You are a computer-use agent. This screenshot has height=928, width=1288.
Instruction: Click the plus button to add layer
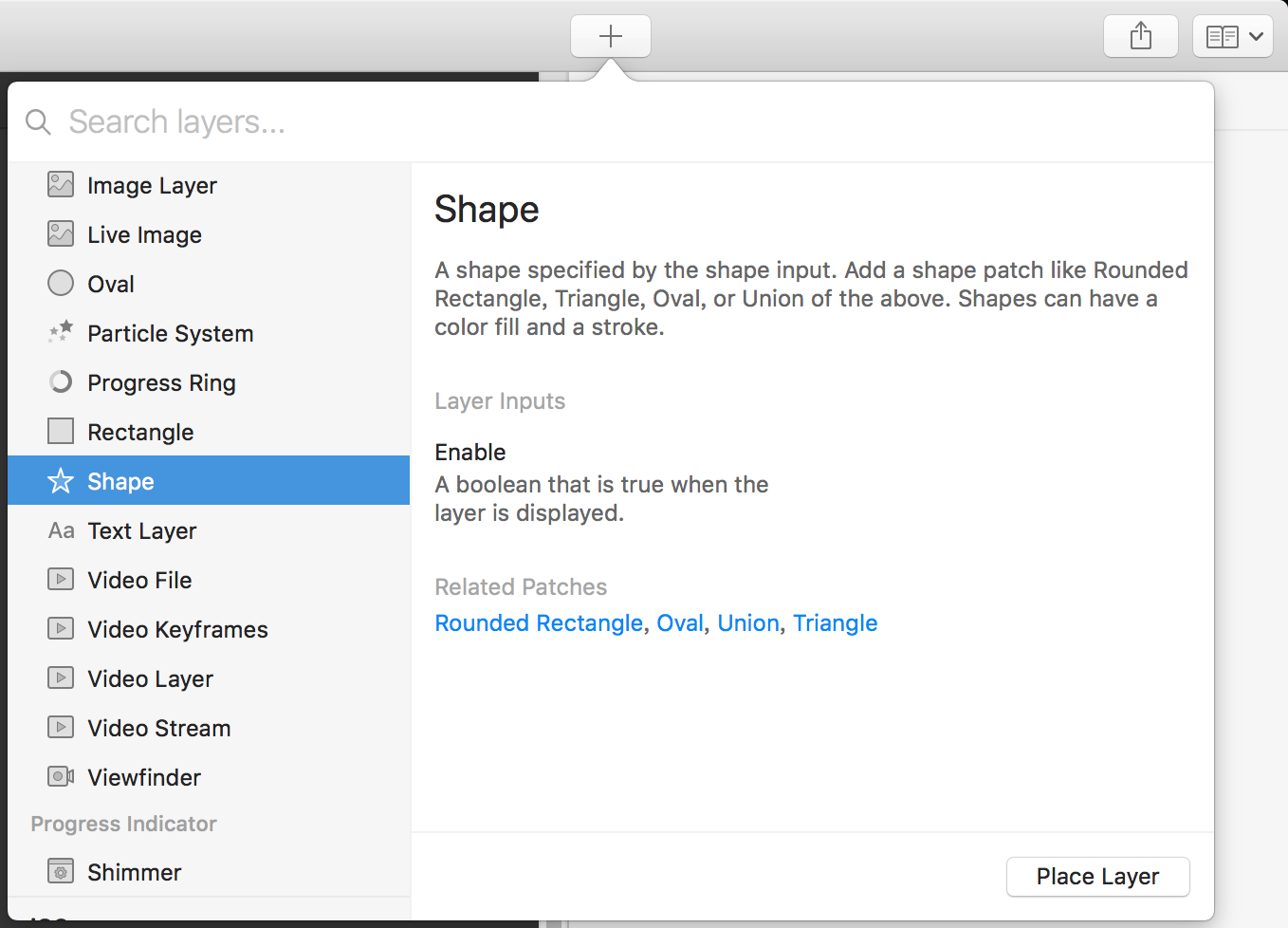pyautogui.click(x=611, y=37)
